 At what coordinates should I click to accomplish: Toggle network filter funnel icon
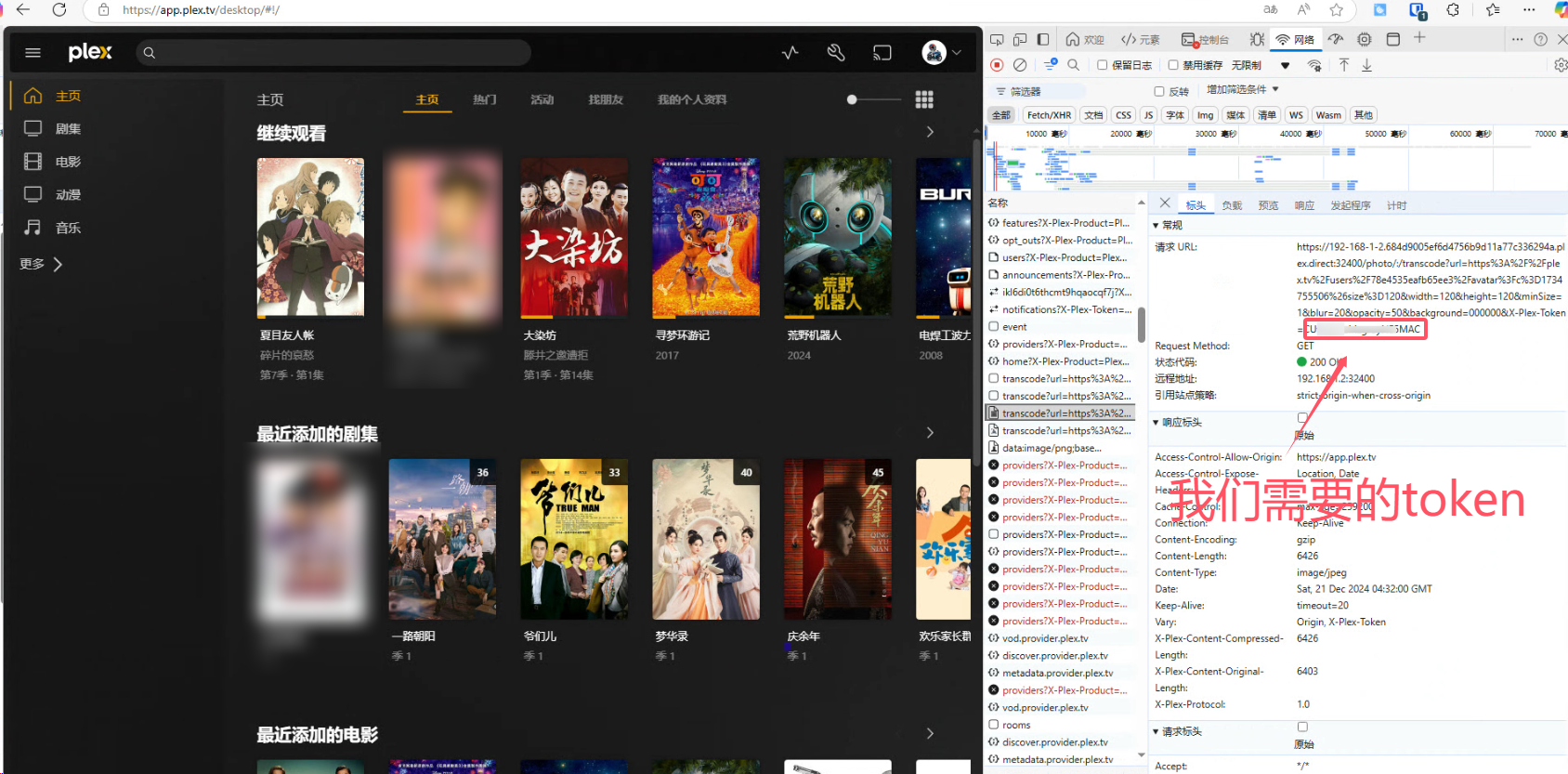[x=1051, y=65]
